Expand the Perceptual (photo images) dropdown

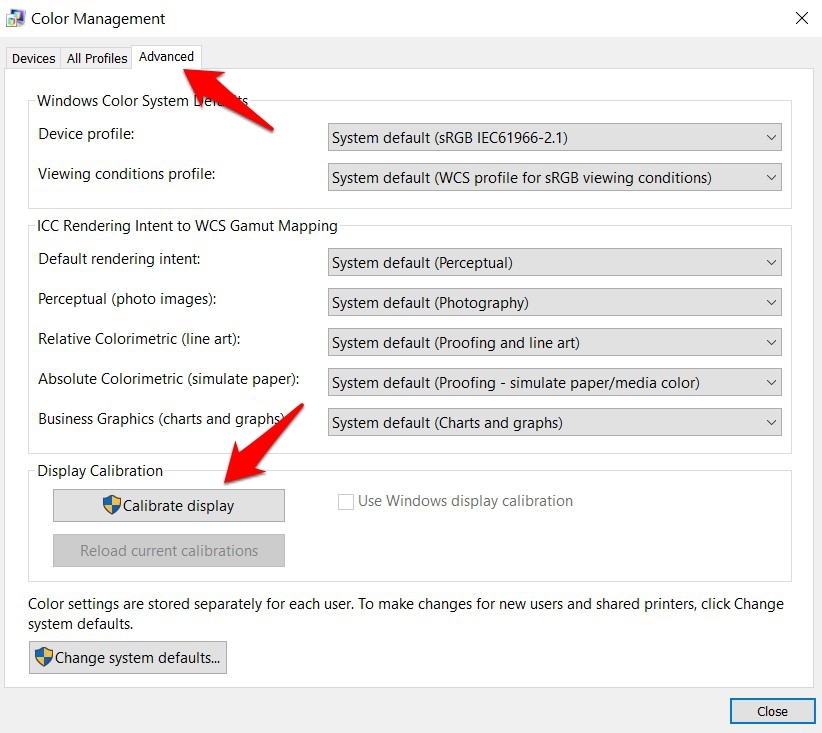(x=555, y=303)
